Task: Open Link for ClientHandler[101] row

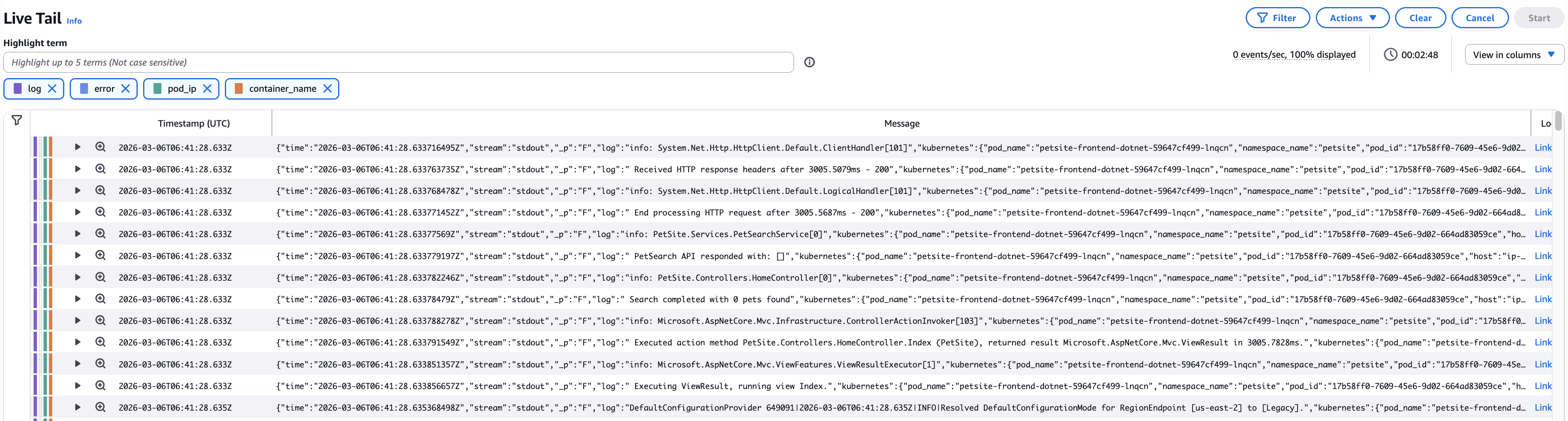Action: 1543,147
